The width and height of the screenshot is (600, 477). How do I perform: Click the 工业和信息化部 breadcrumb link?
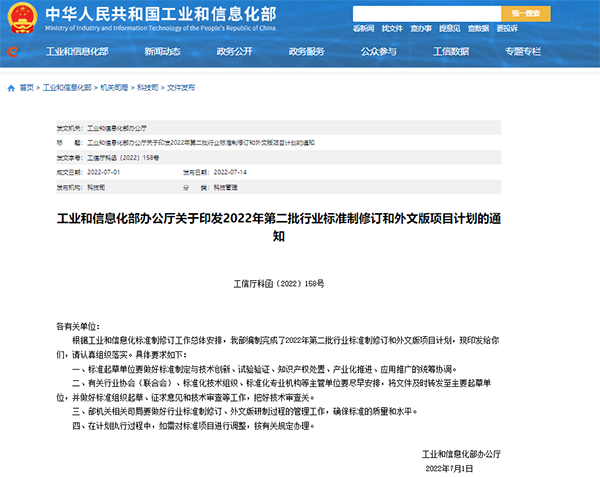click(67, 88)
